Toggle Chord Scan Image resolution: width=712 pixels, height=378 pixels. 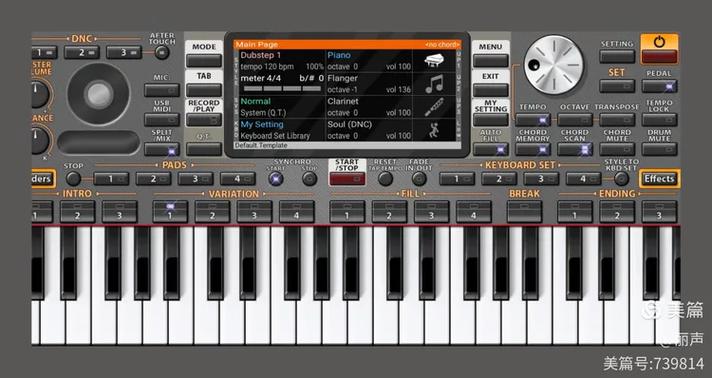(575, 149)
